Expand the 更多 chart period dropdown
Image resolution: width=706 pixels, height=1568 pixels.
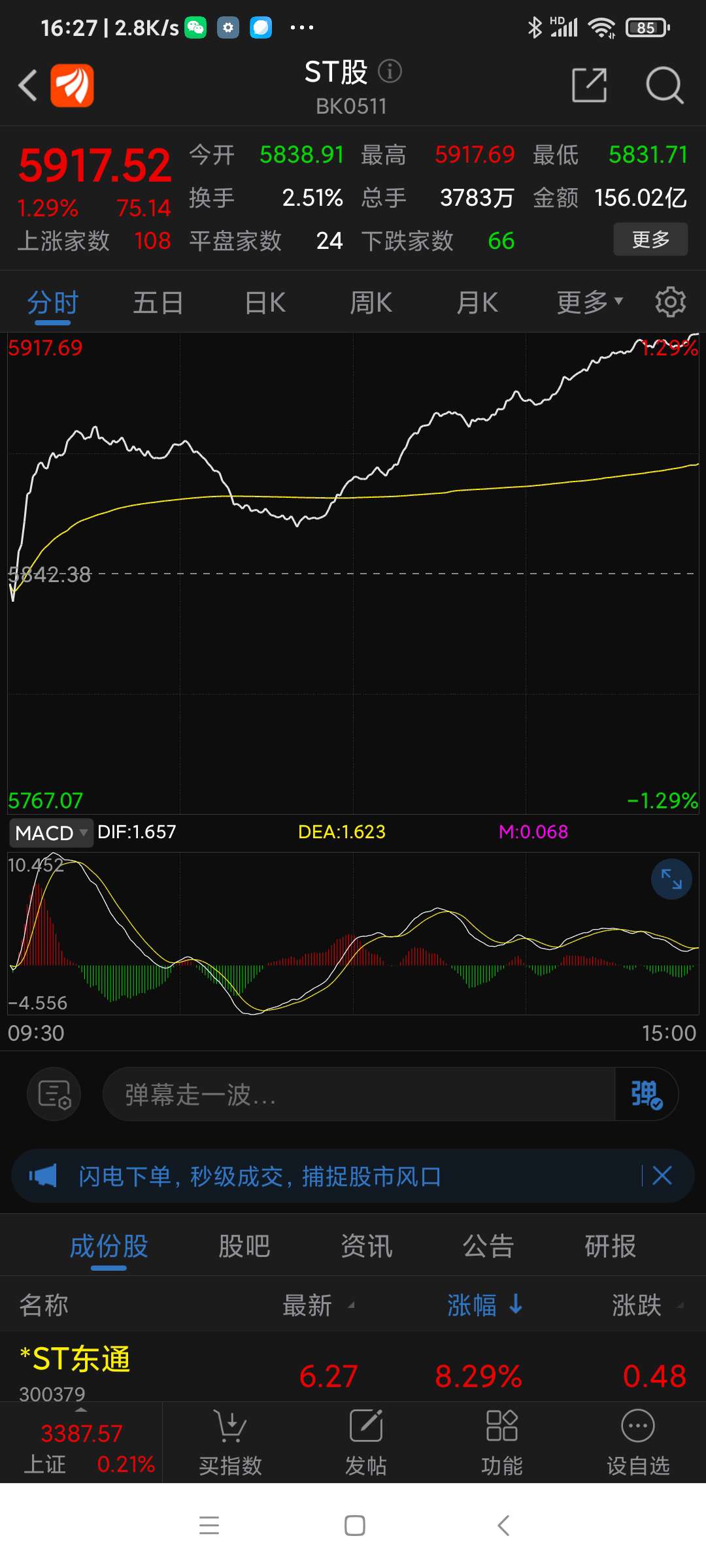point(590,302)
